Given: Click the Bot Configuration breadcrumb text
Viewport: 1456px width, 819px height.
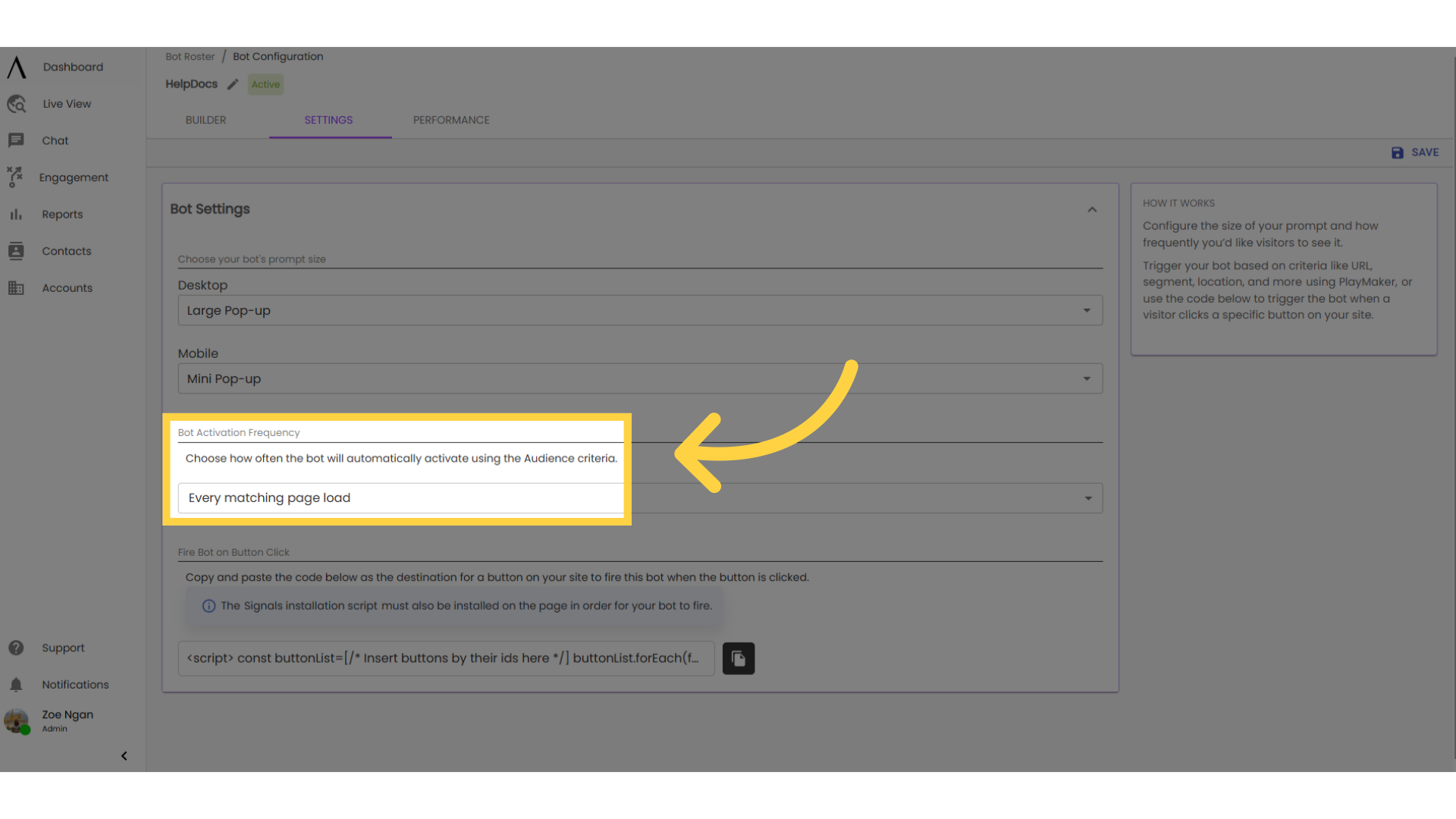Looking at the screenshot, I should pos(278,56).
